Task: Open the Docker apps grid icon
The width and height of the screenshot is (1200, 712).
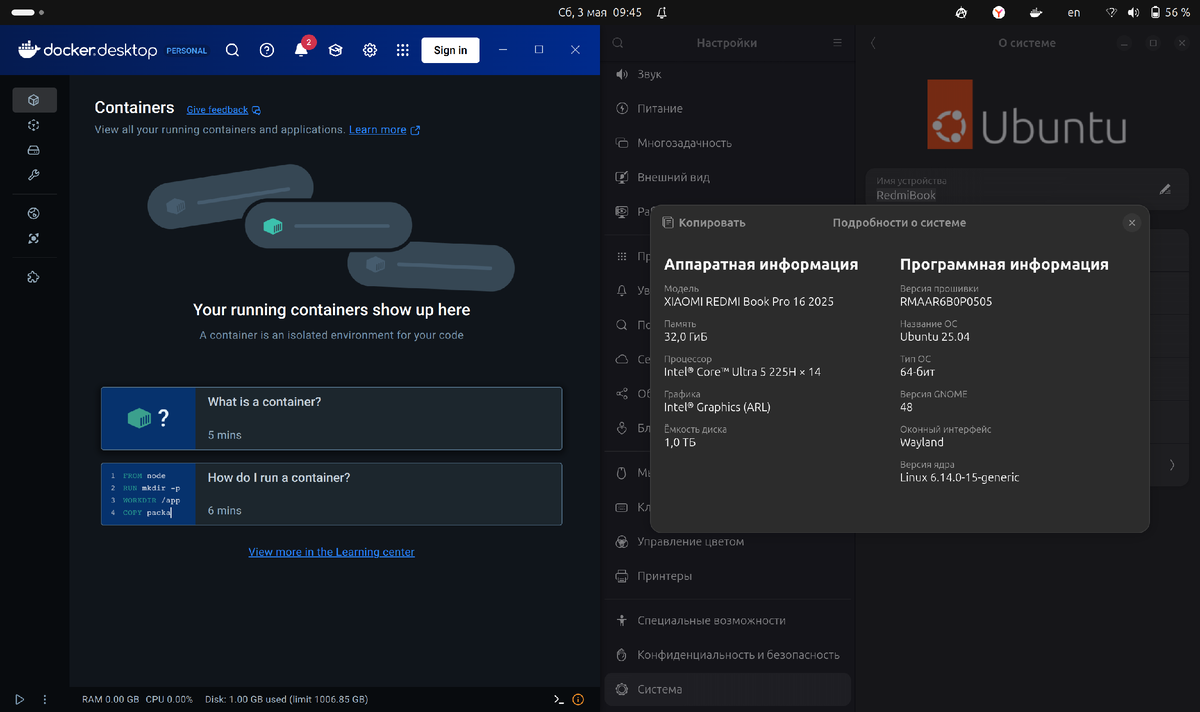Action: 403,50
